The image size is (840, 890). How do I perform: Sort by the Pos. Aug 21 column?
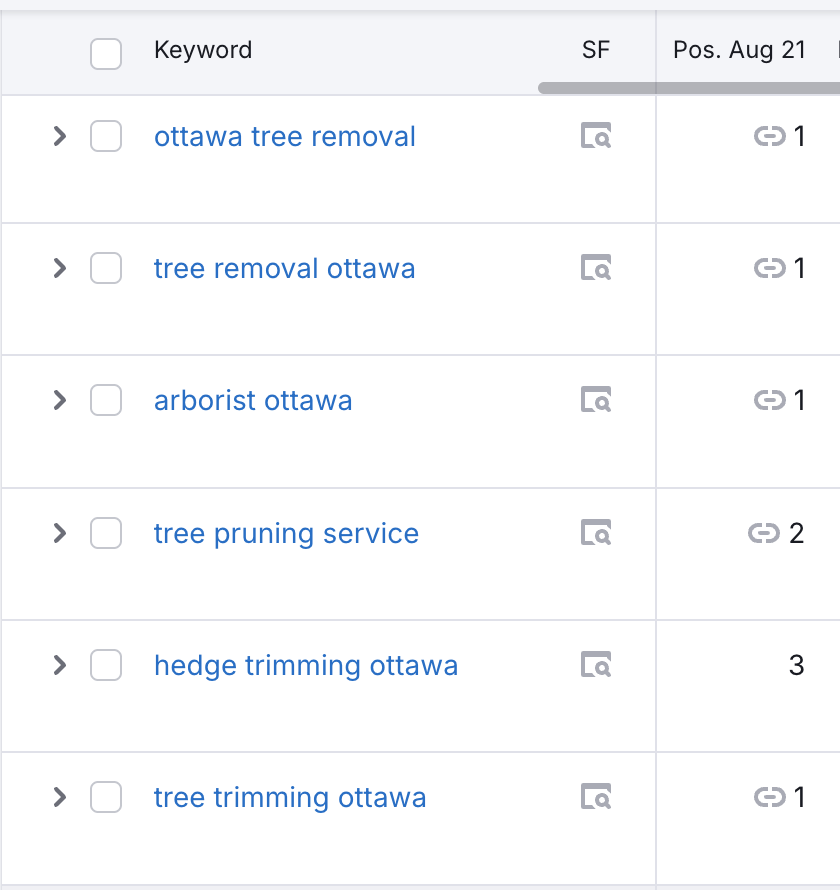[x=739, y=50]
